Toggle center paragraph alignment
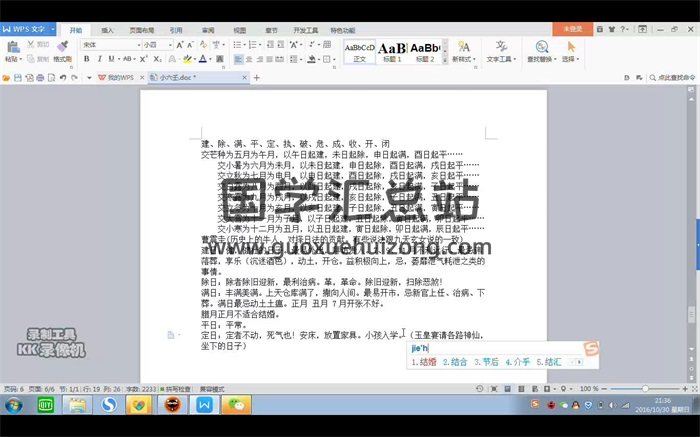 coord(249,59)
